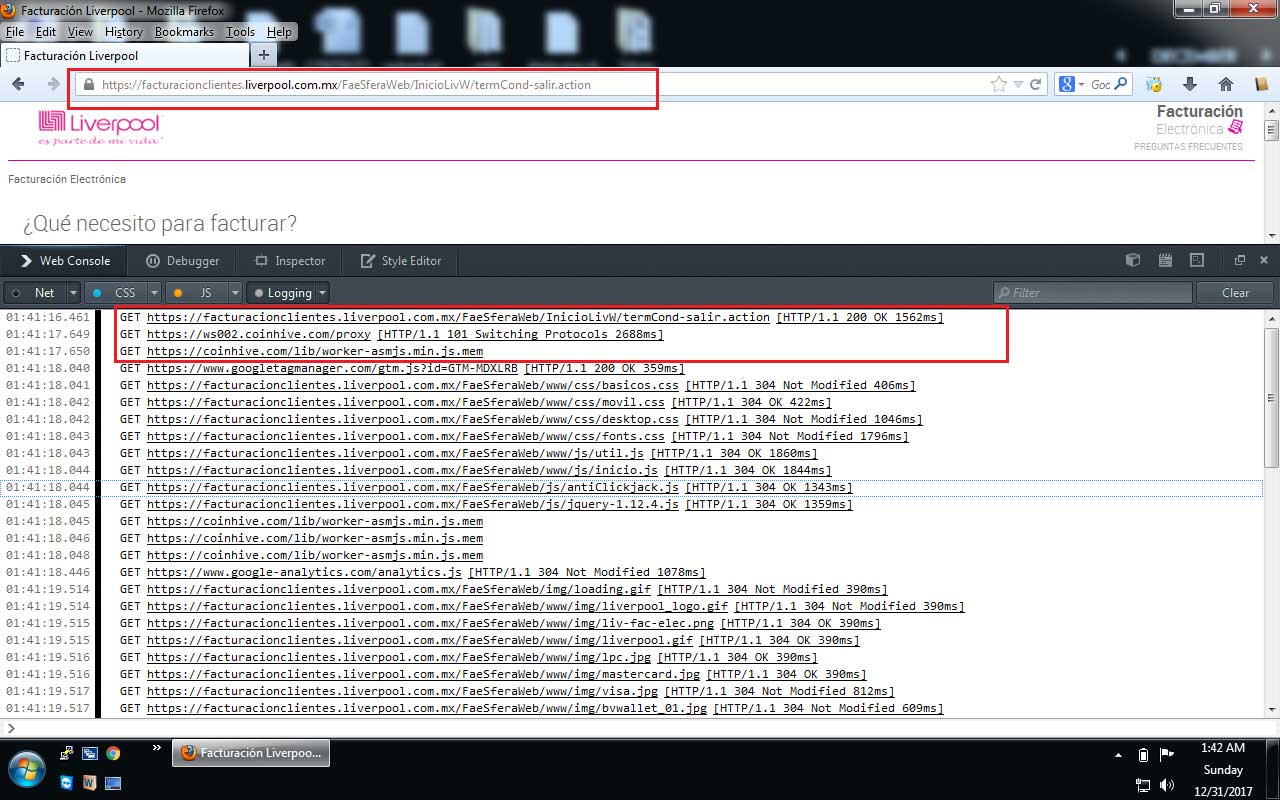Viewport: 1280px width, 800px height.
Task: Bookmark this page with the star icon
Action: (998, 85)
